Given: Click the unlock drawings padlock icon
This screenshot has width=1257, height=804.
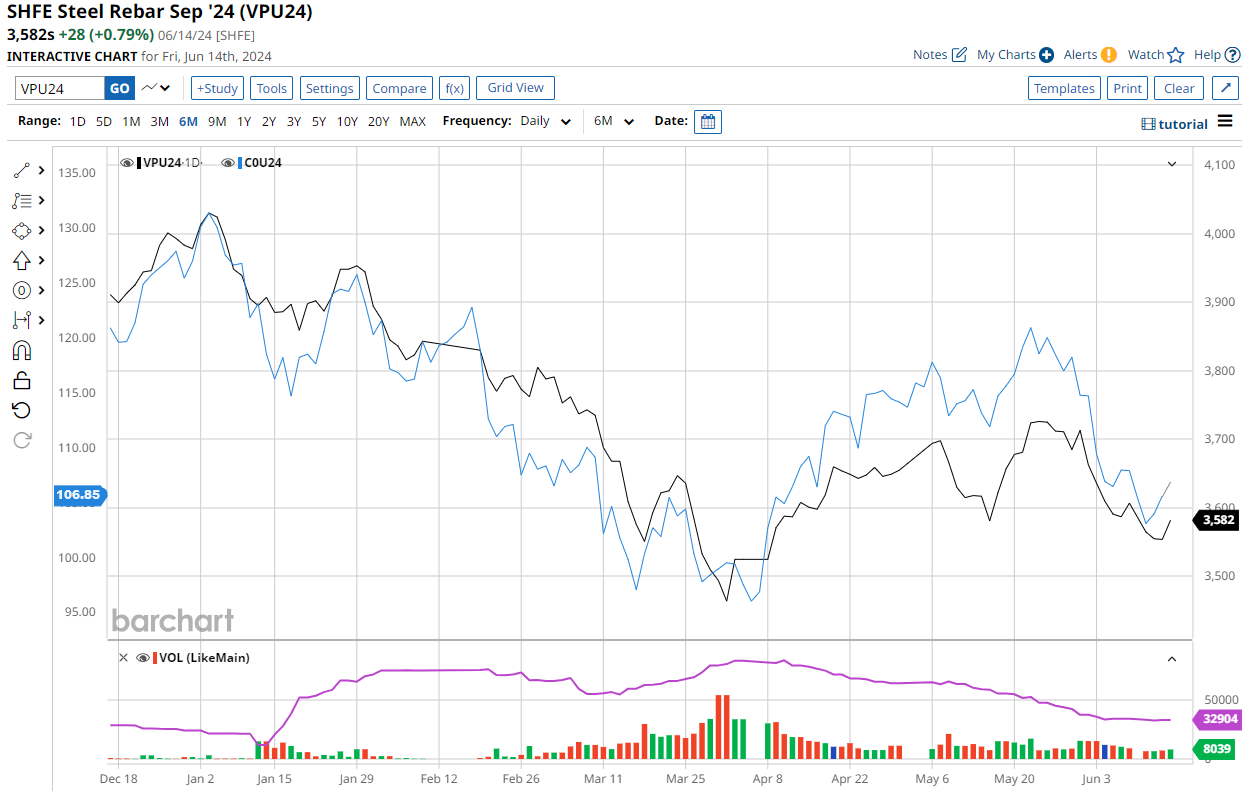Looking at the screenshot, I should tap(22, 380).
